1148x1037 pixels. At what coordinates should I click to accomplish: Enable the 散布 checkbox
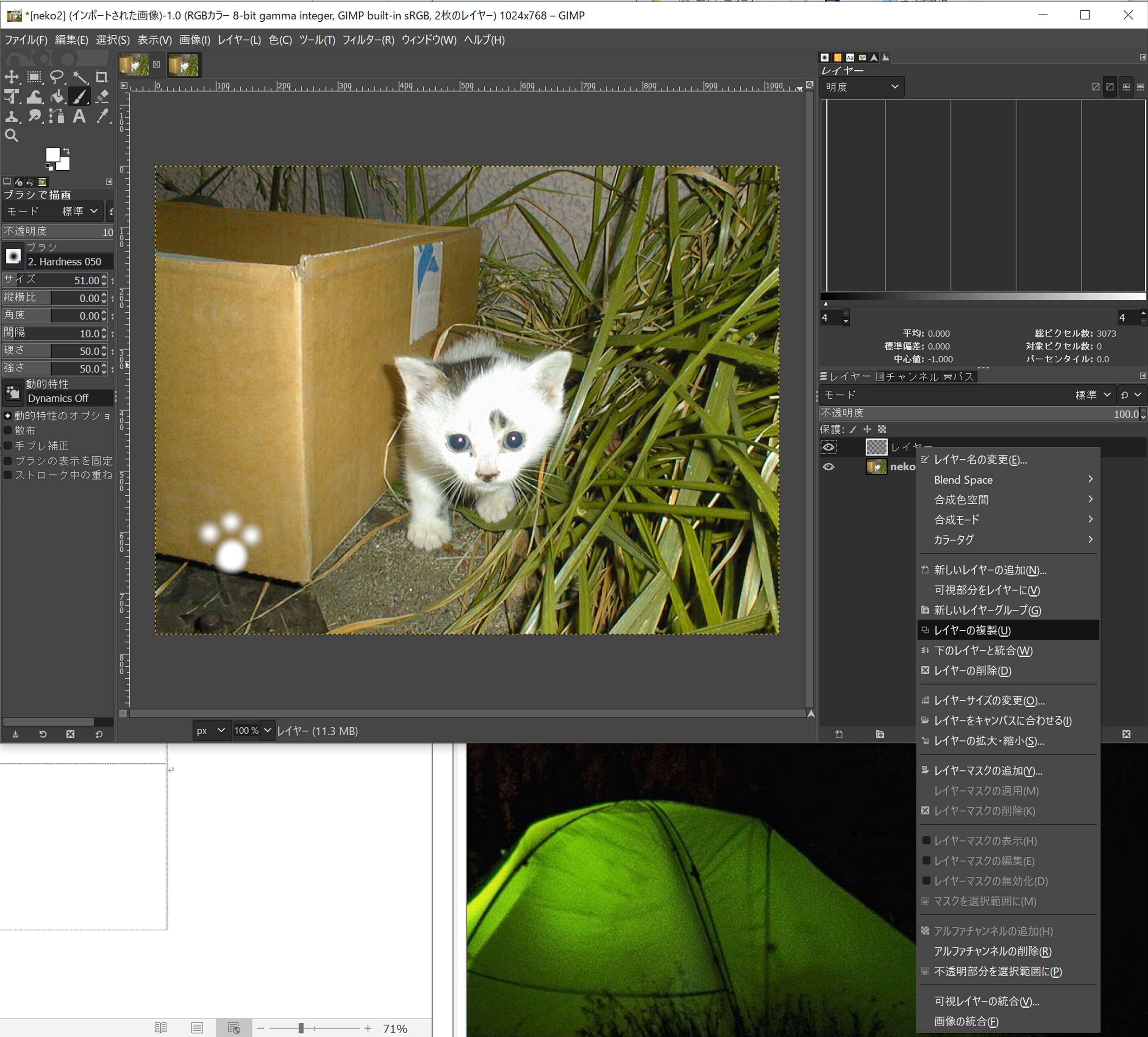[x=8, y=431]
